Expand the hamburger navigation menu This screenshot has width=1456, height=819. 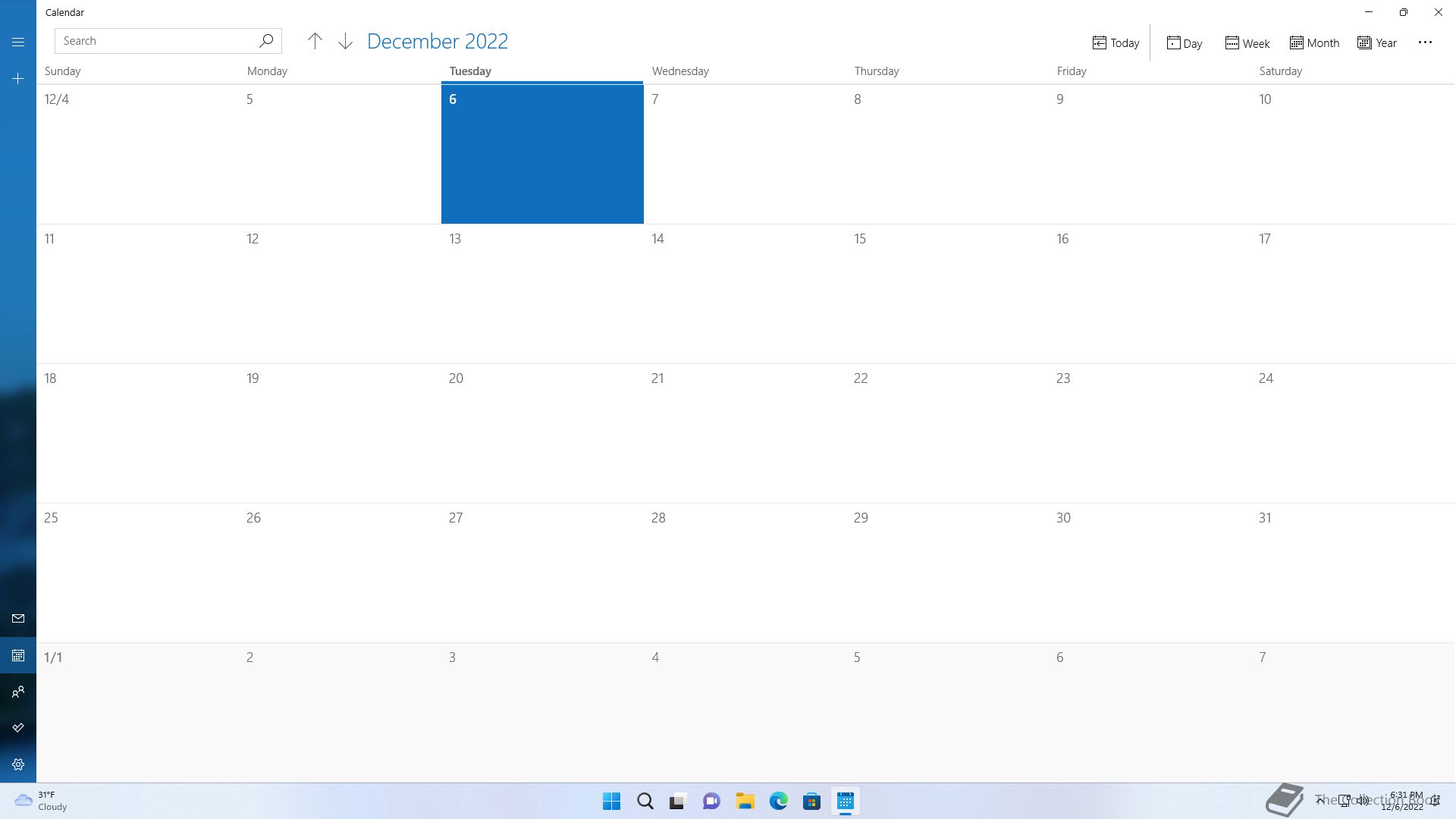18,42
